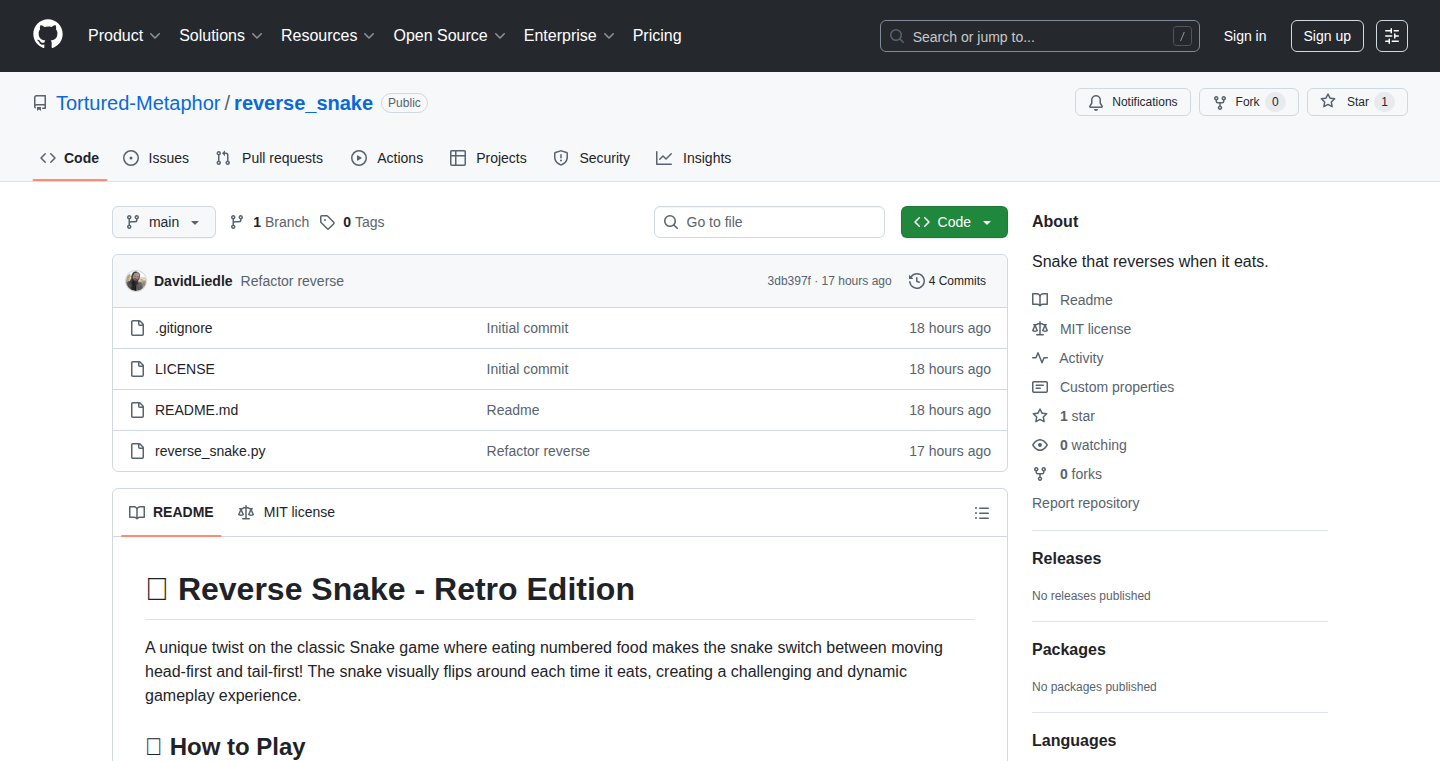Switch to the Projects tab

pyautogui.click(x=488, y=158)
